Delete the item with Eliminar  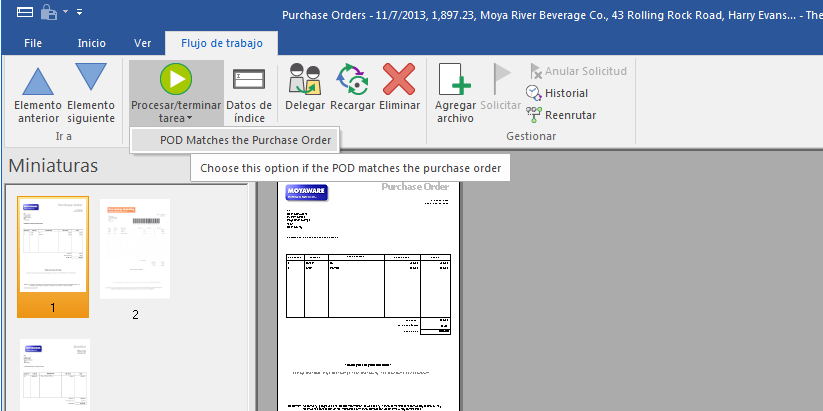point(399,88)
